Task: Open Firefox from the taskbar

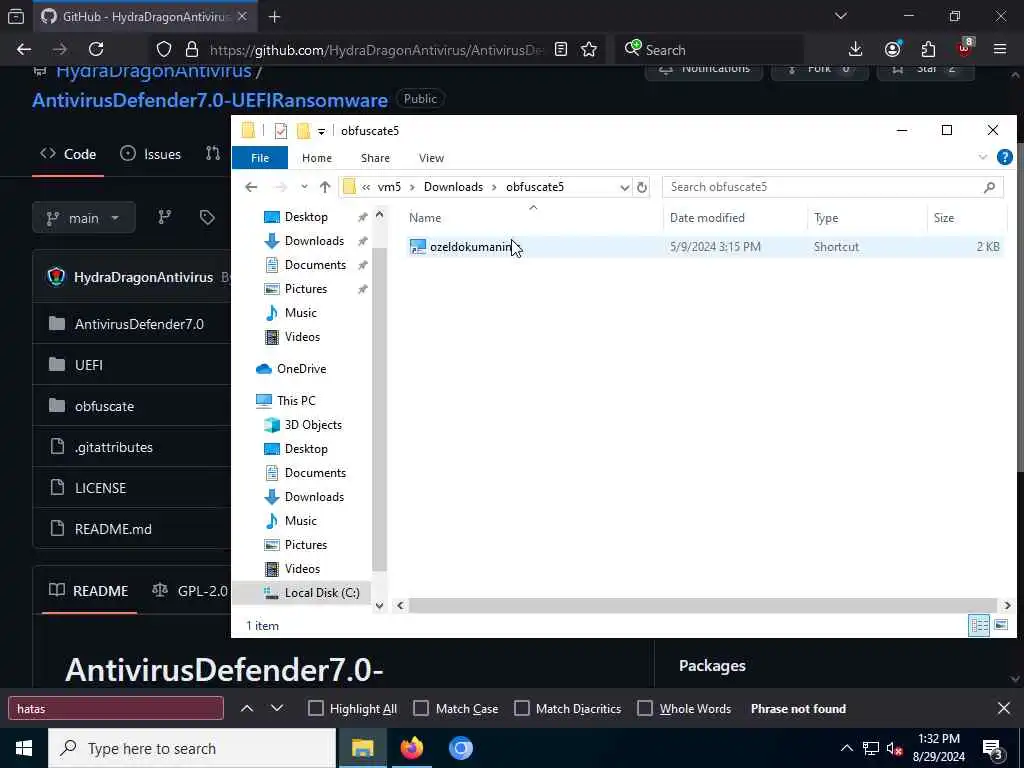Action: [411, 748]
